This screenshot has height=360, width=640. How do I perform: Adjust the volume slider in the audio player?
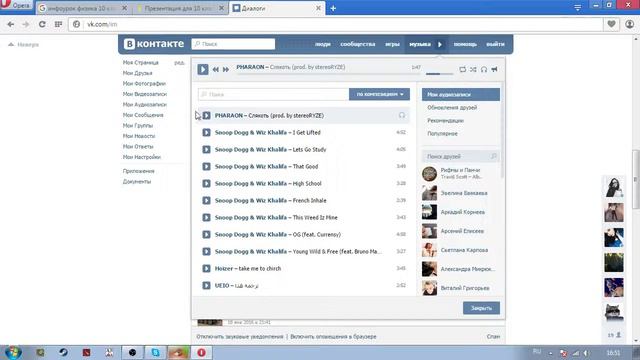point(440,74)
